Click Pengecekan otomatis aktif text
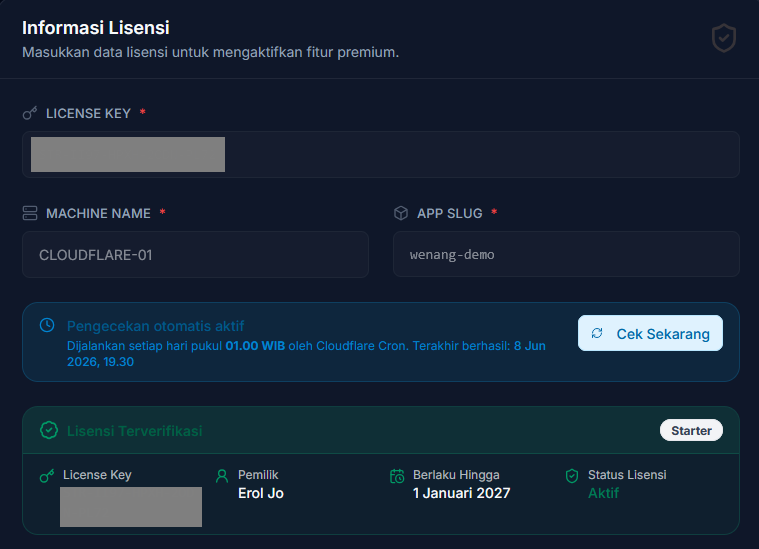 tap(155, 326)
